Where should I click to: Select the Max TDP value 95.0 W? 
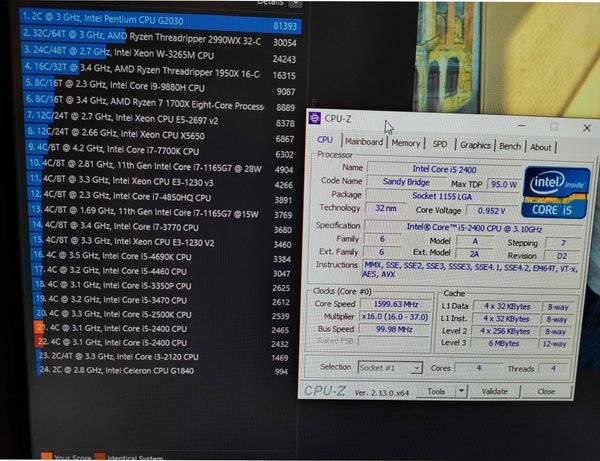tap(504, 184)
